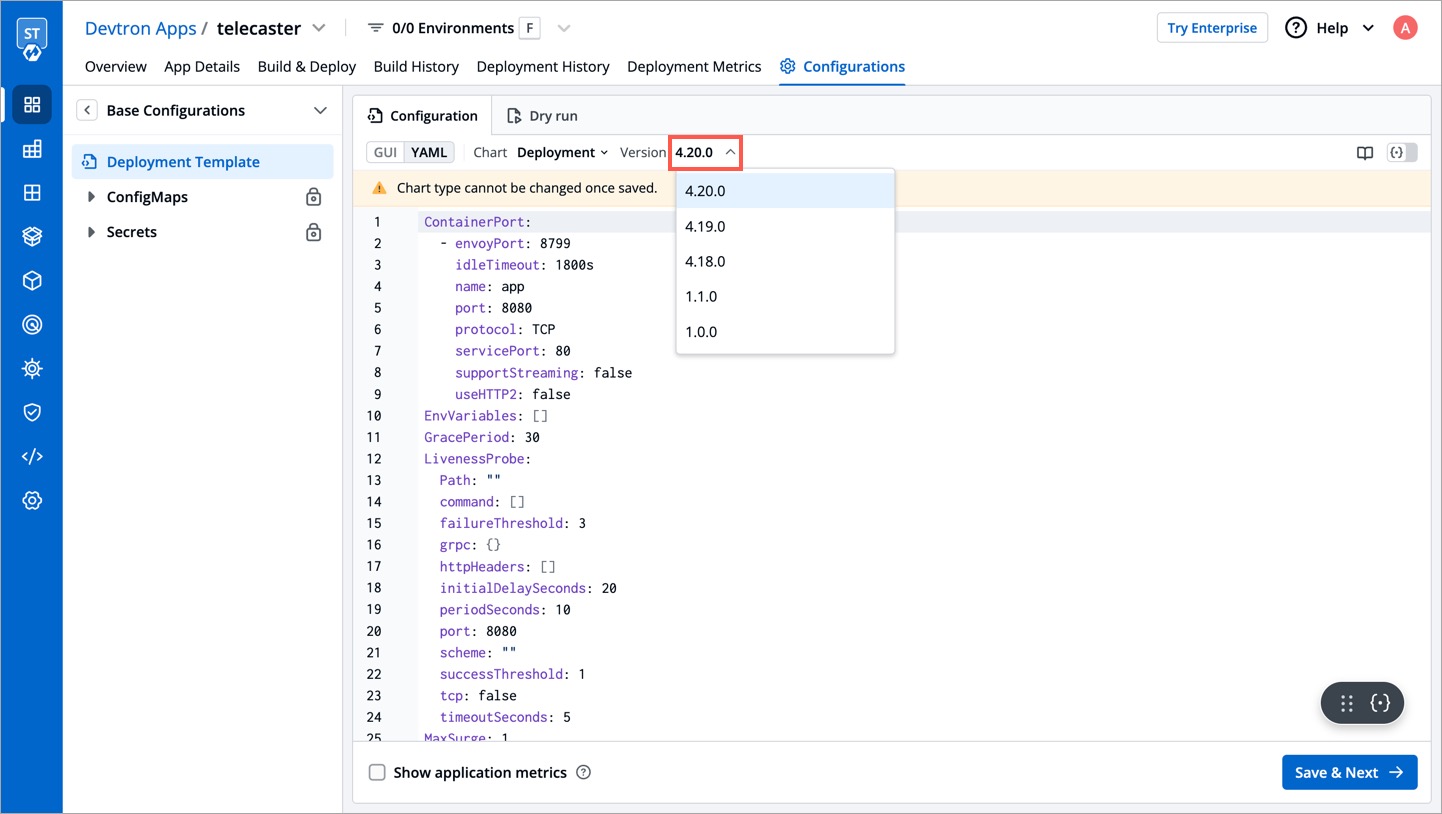The image size is (1442, 814).
Task: Open the Applications grid icon in sidebar
Action: [x=32, y=105]
